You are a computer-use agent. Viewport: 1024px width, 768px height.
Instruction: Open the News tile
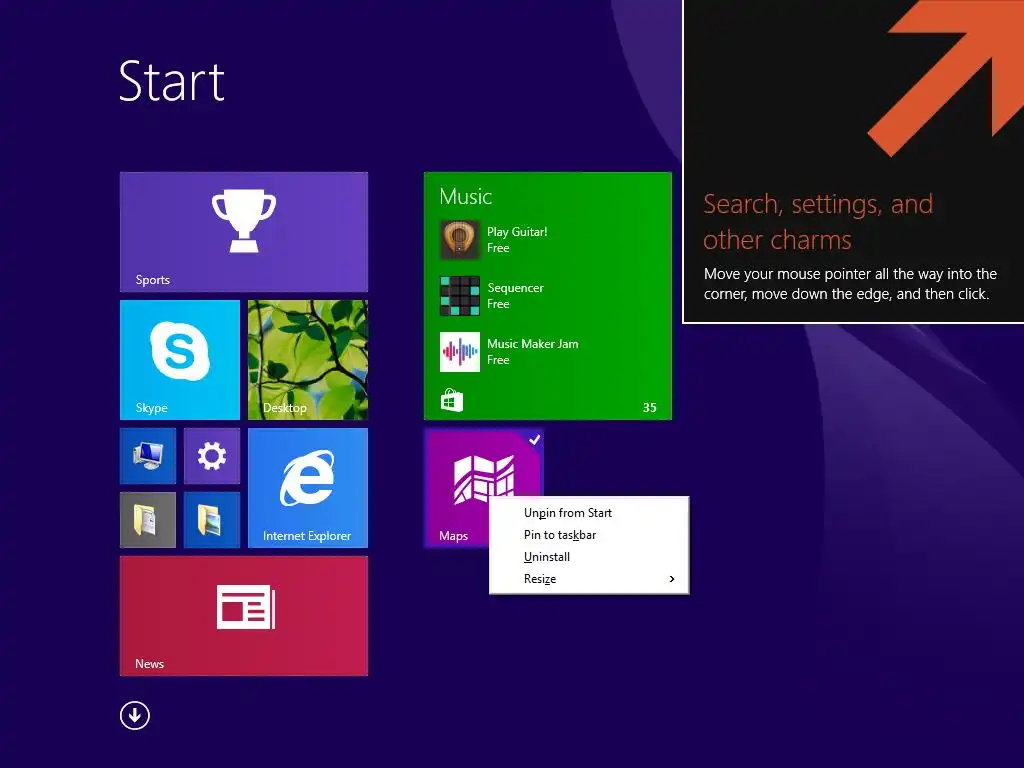(244, 616)
